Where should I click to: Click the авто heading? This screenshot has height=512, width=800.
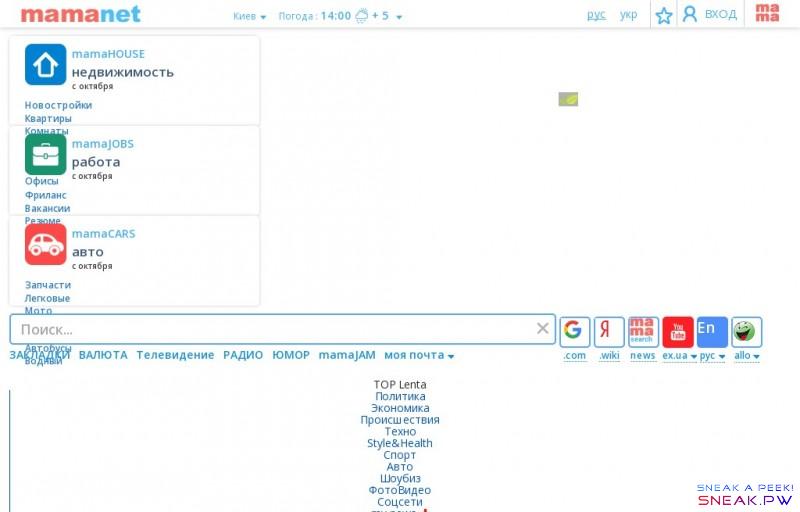(x=88, y=252)
